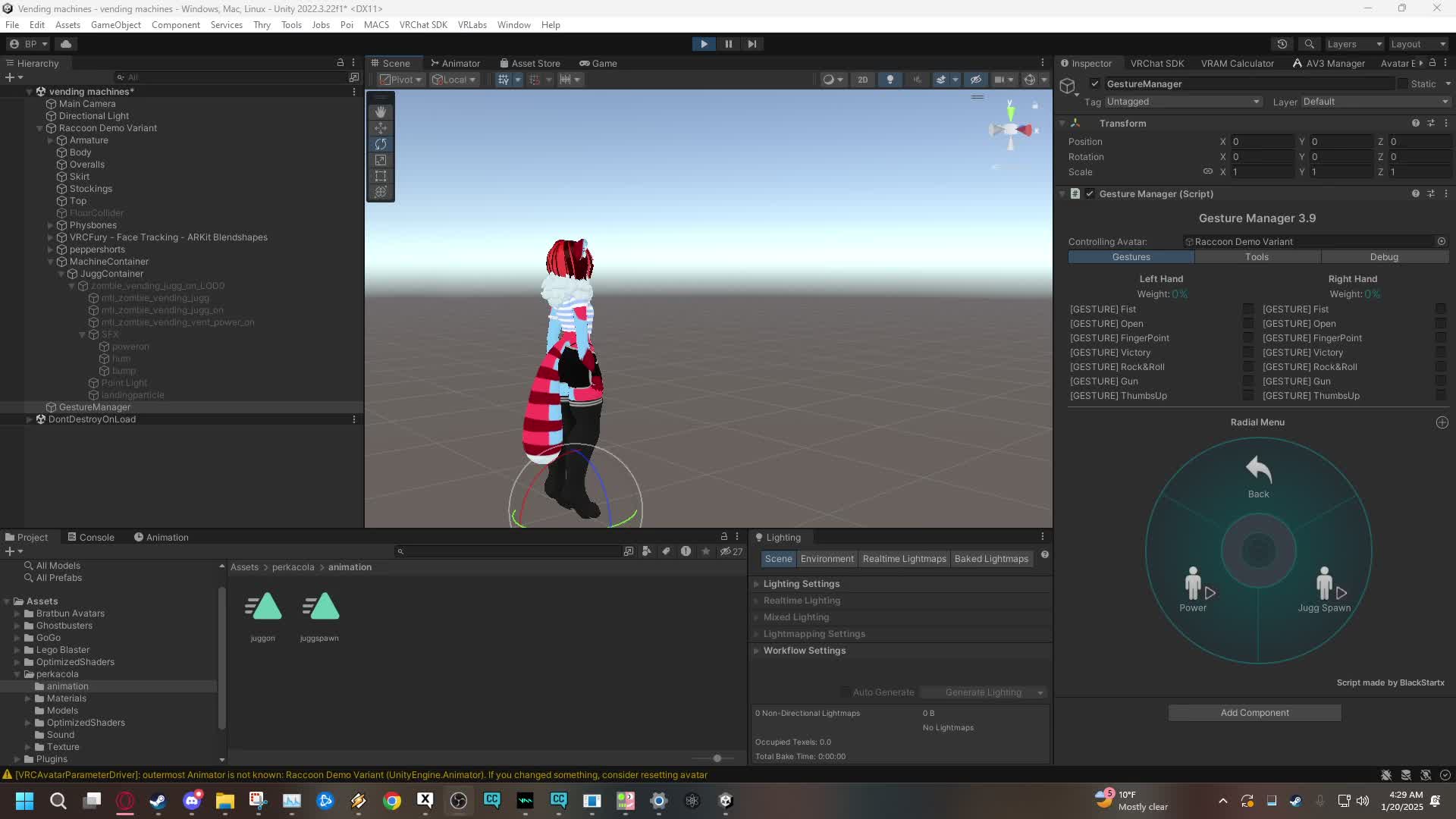The image size is (1456, 819).
Task: Select the Rotate tool in Scene toolbar
Action: coord(381,144)
